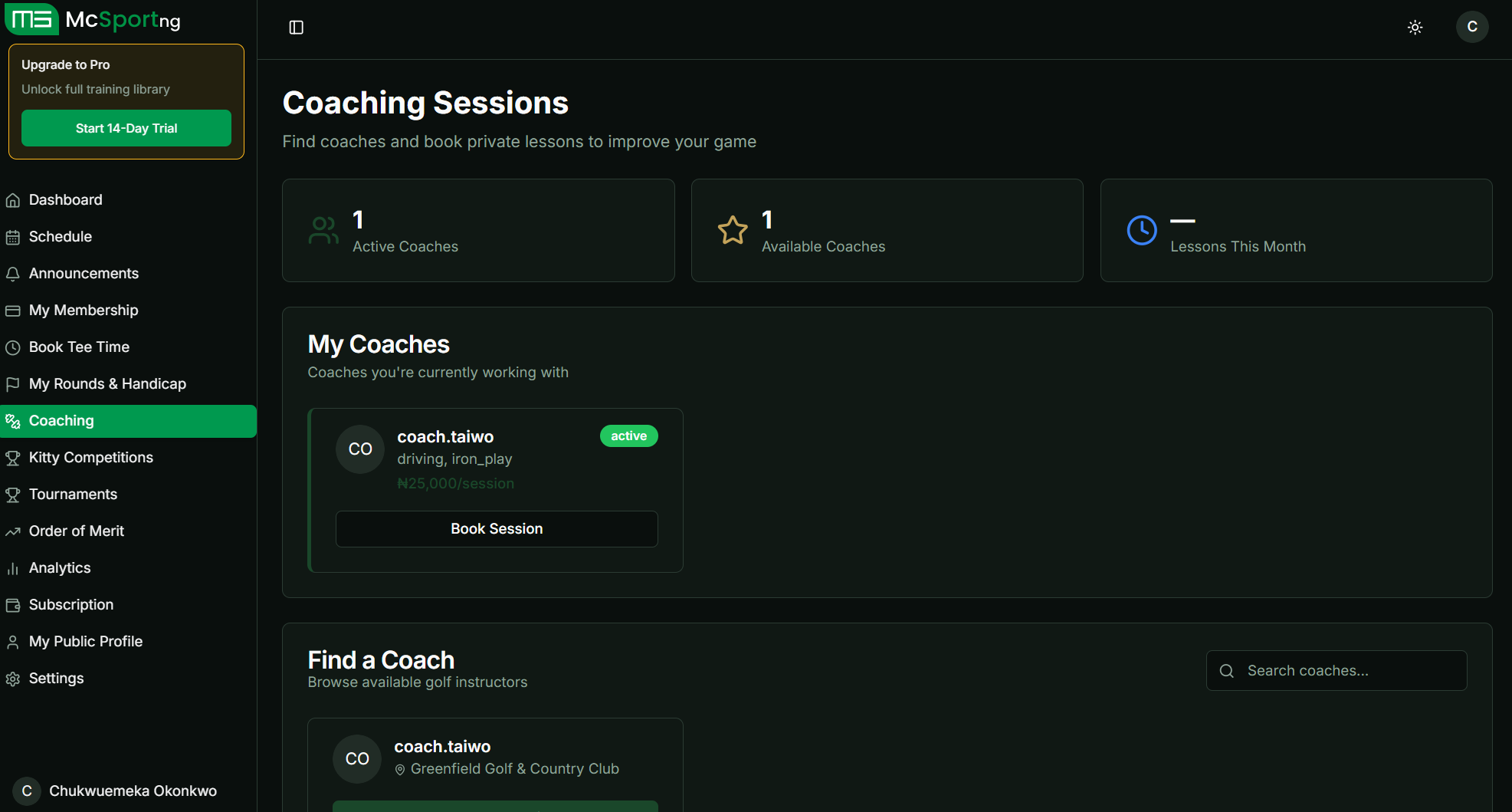Screen dimensions: 1512x812
Task: Open the Dashboard from the sidebar icon
Action: coord(14,199)
